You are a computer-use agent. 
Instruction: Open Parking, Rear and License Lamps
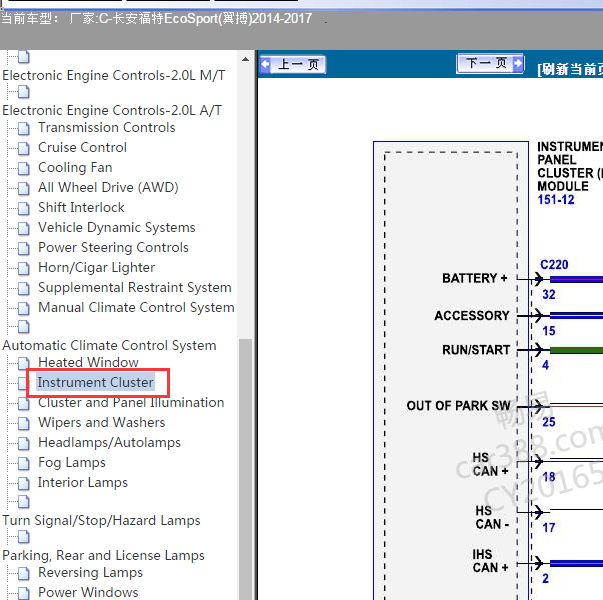click(x=103, y=555)
